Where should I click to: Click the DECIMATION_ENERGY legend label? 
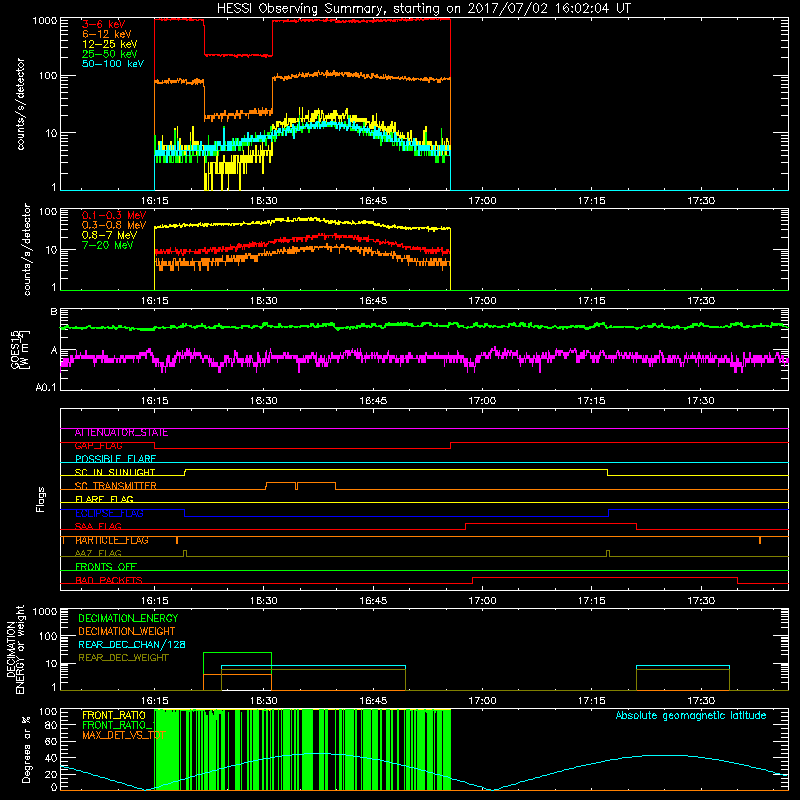click(x=128, y=618)
